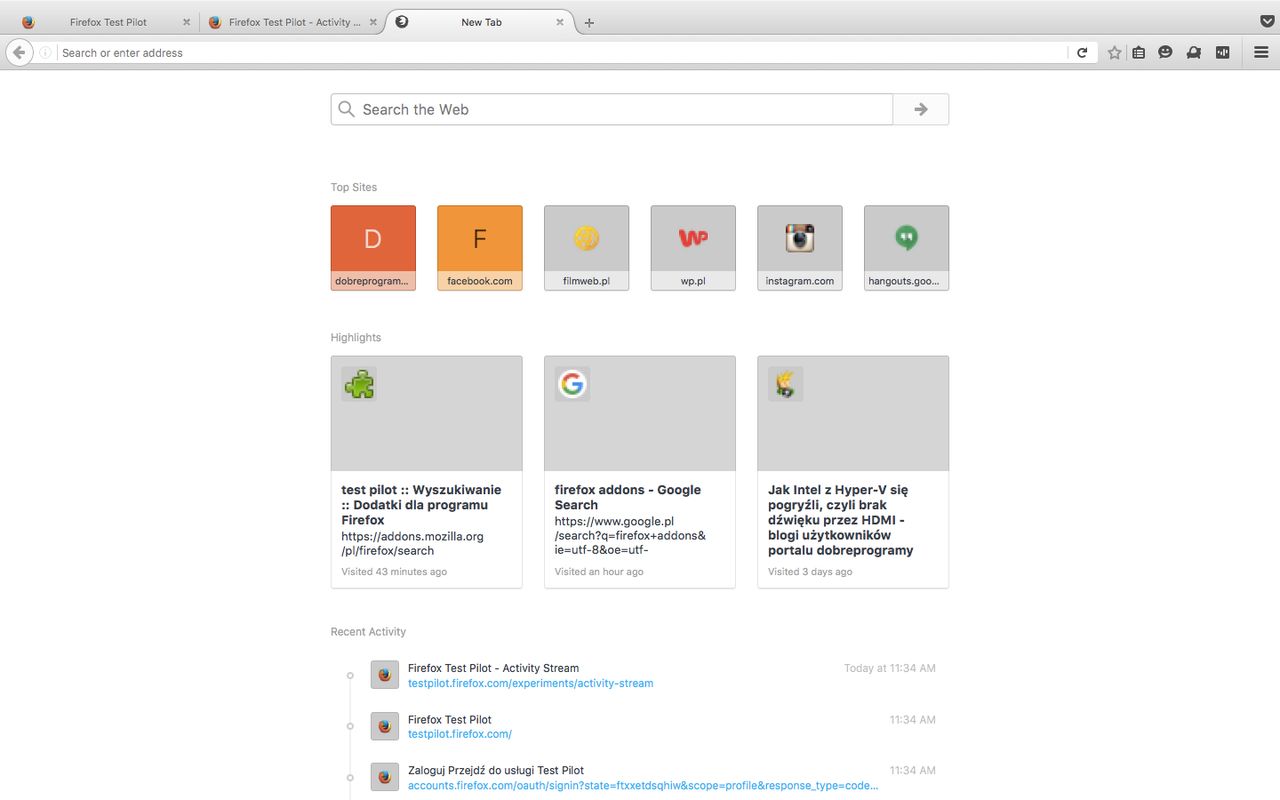This screenshot has height=800, width=1280.
Task: Click addons.mozilla.org URL text
Action: coord(412,543)
